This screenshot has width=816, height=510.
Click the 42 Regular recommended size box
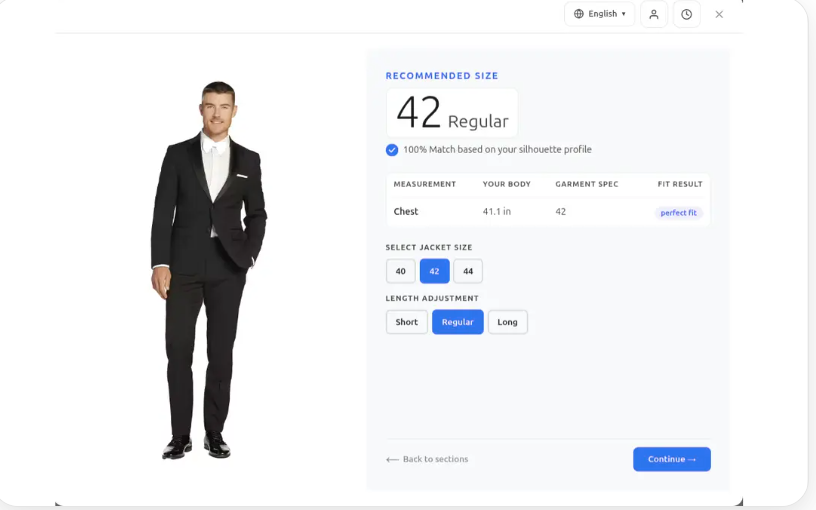[x=452, y=113]
